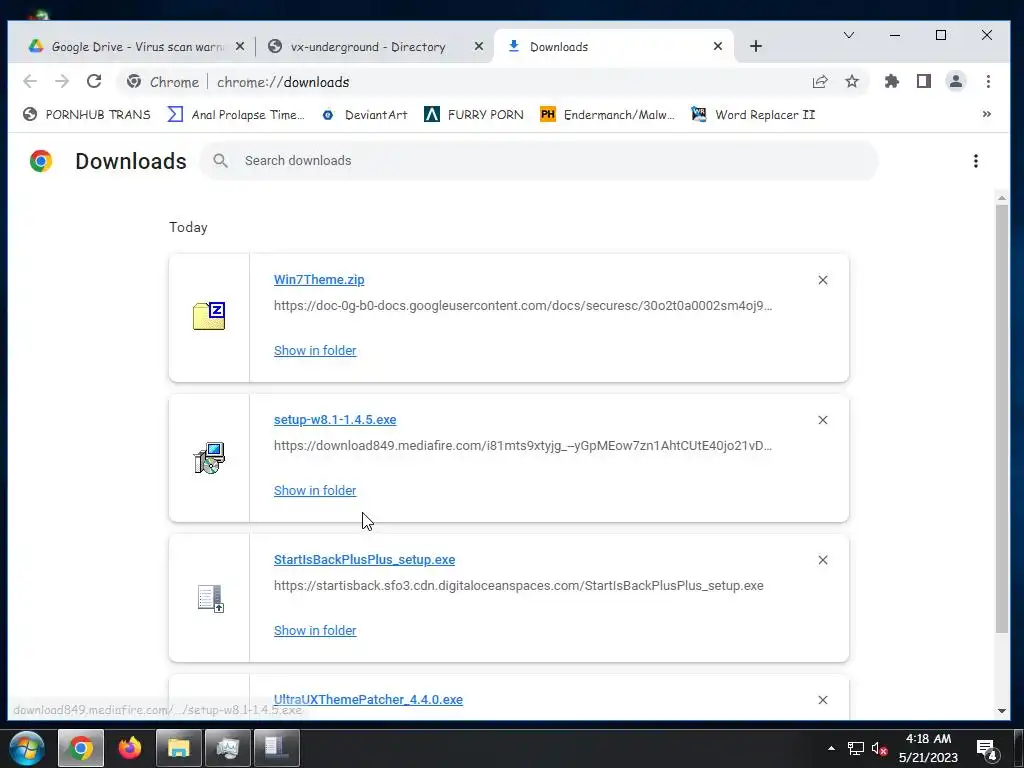
Task: Click the Win7Theme.zip file icon
Action: tap(209, 316)
